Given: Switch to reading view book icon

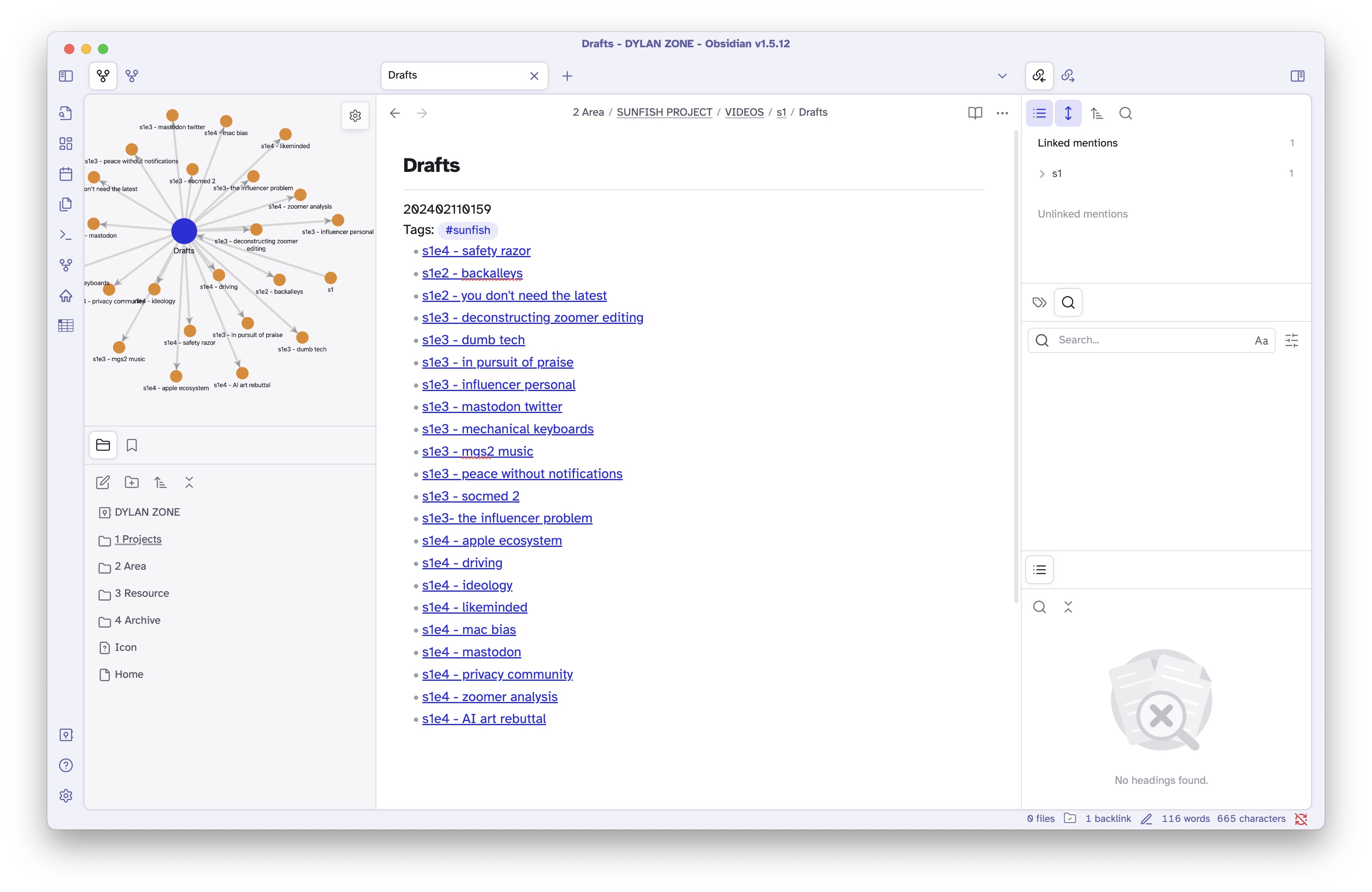Looking at the screenshot, I should pos(975,113).
